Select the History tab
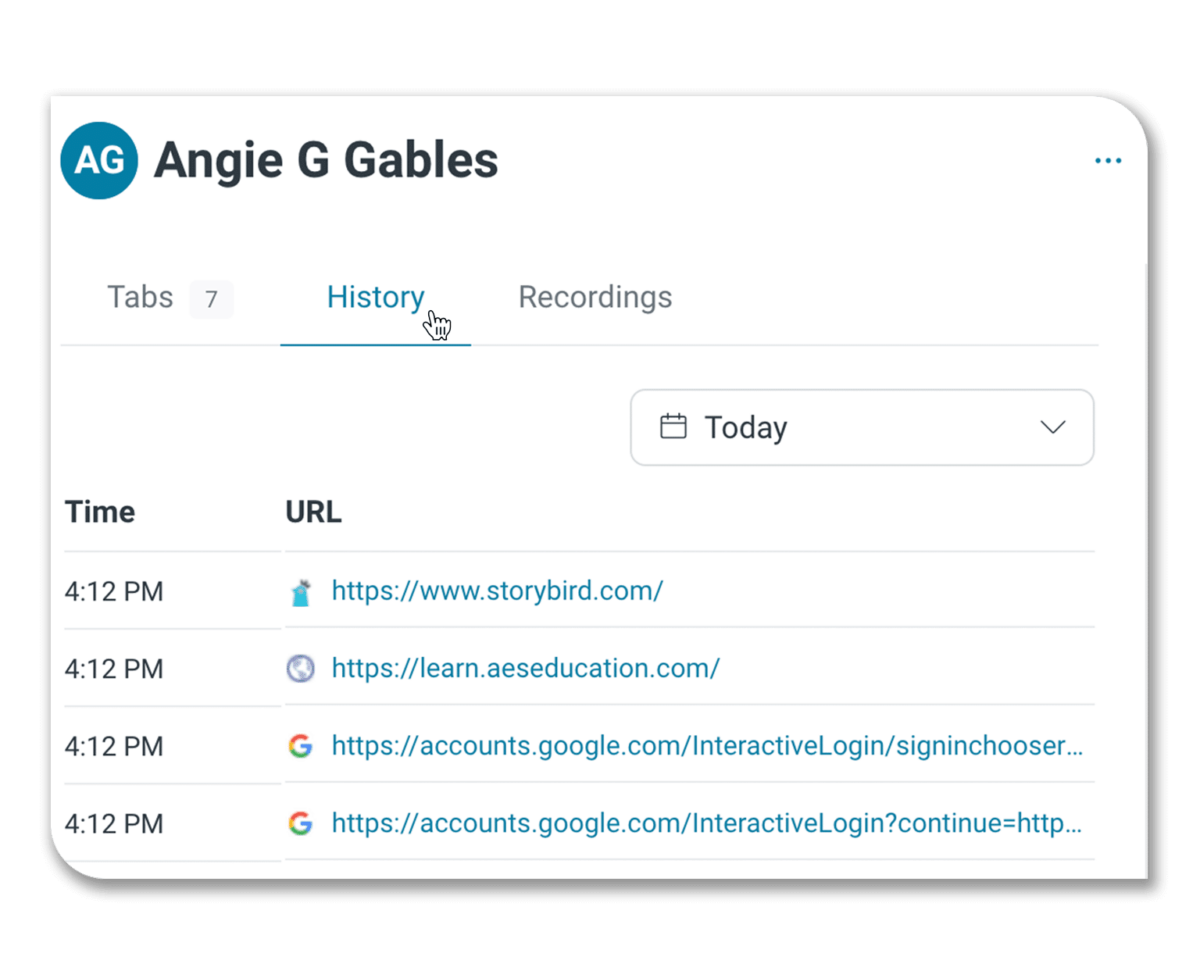The image size is (1200, 978). (x=375, y=297)
